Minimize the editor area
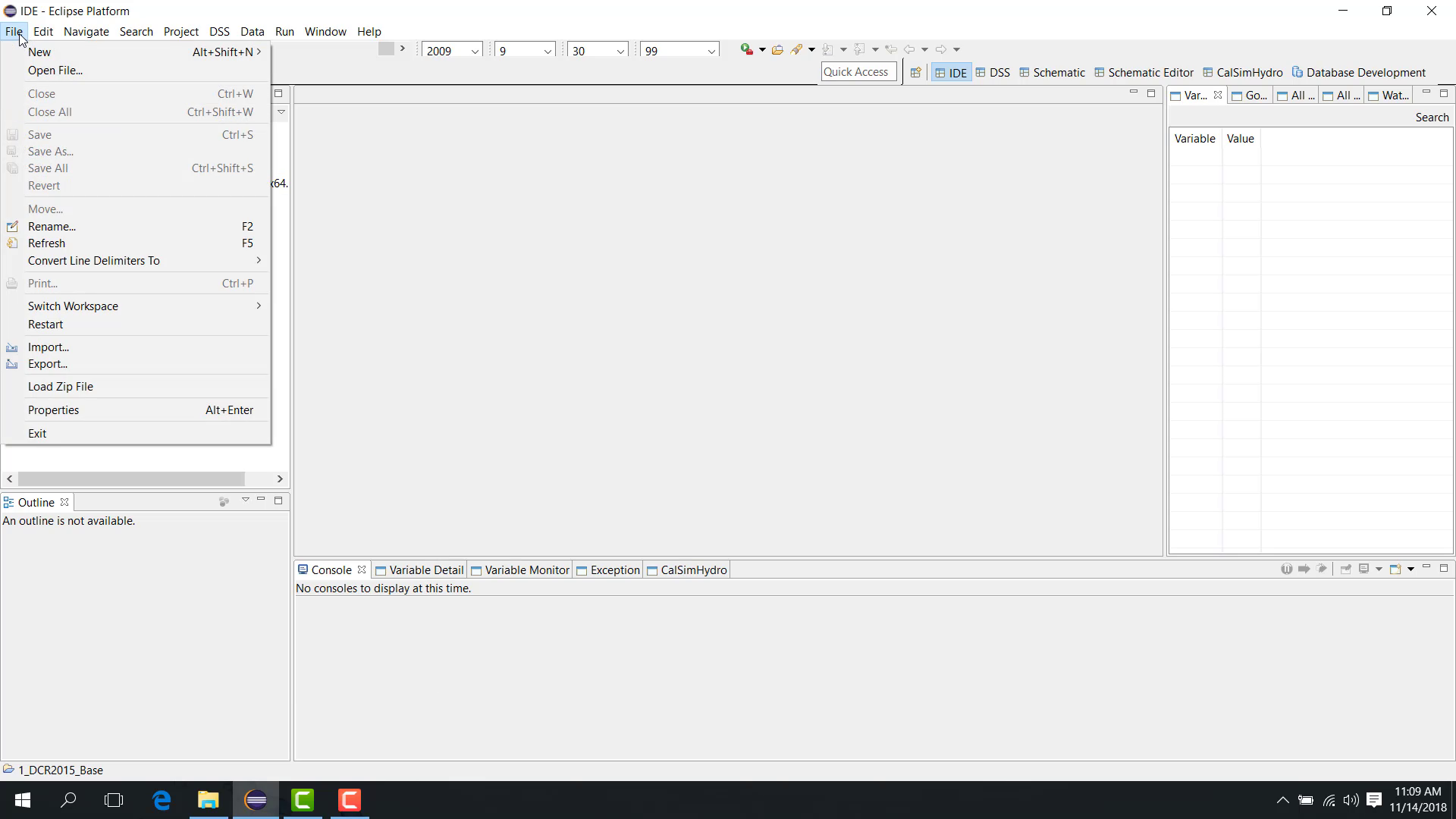 (x=1134, y=93)
